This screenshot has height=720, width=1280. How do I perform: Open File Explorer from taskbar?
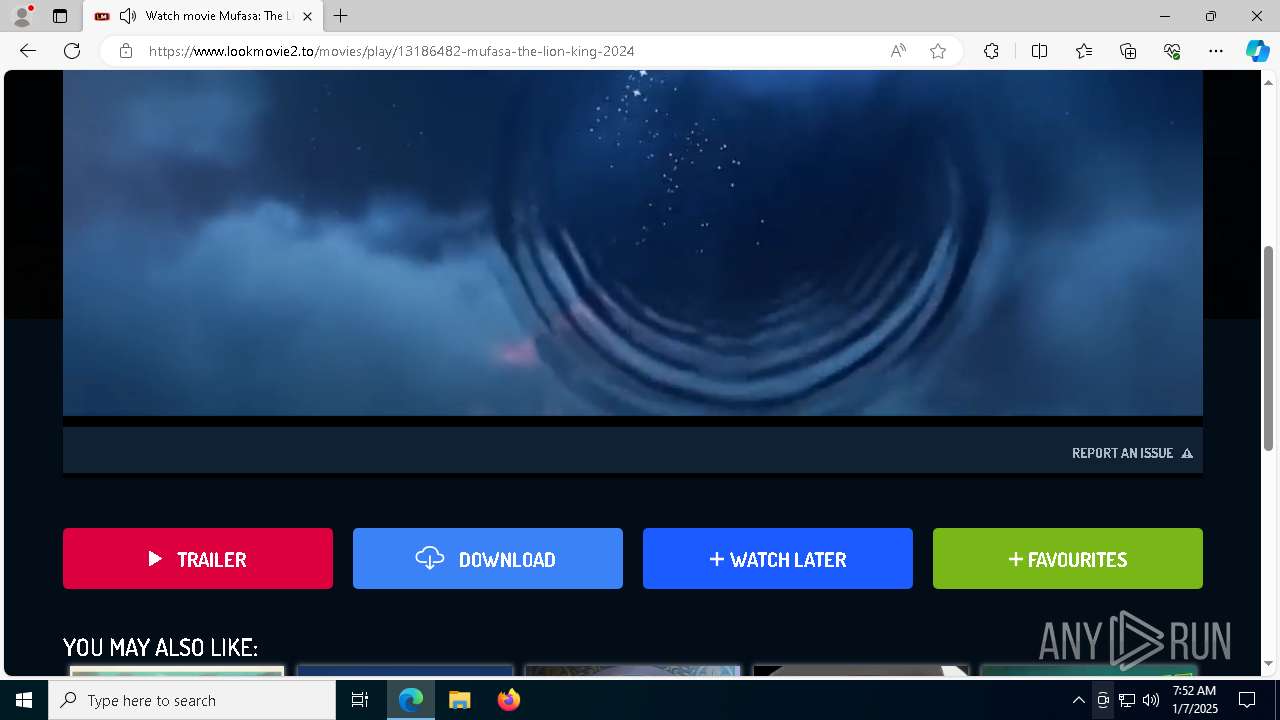459,700
